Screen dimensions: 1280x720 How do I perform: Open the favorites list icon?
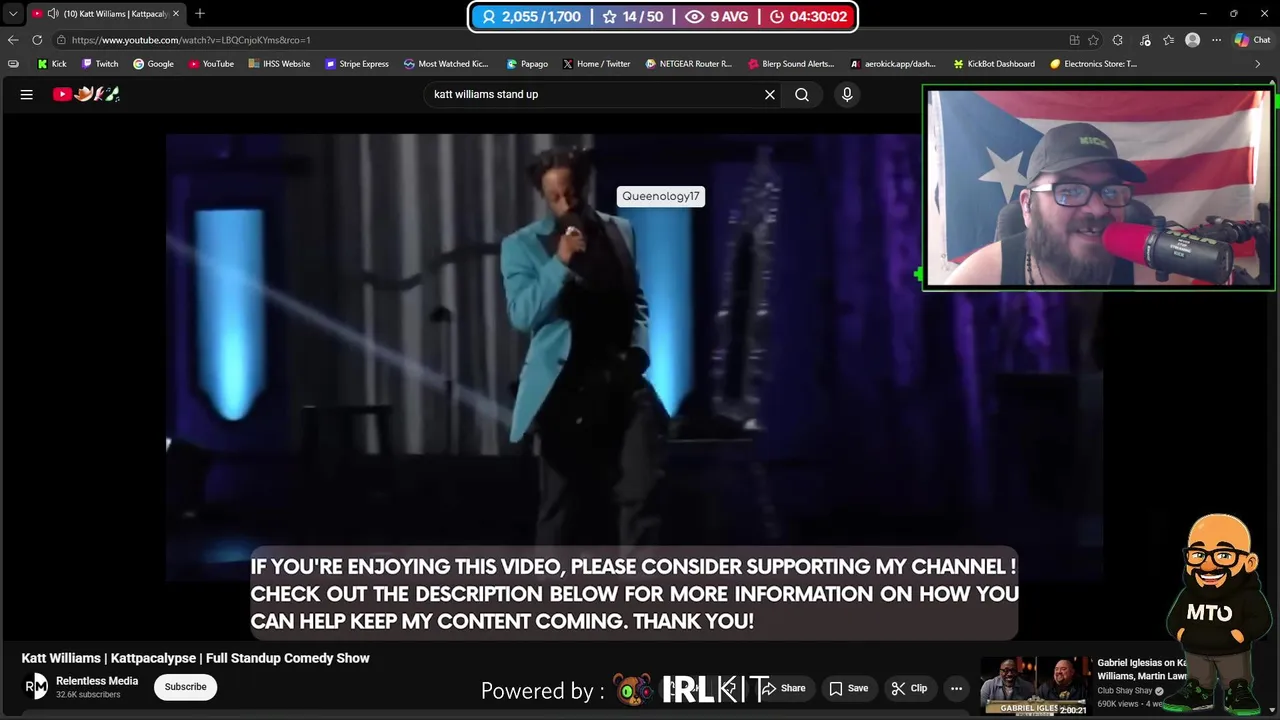[1168, 40]
